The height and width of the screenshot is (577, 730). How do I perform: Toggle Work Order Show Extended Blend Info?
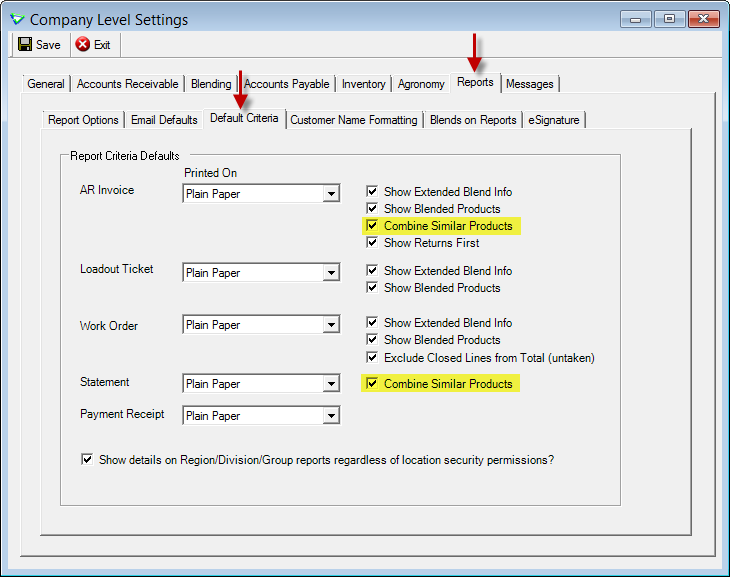[372, 322]
